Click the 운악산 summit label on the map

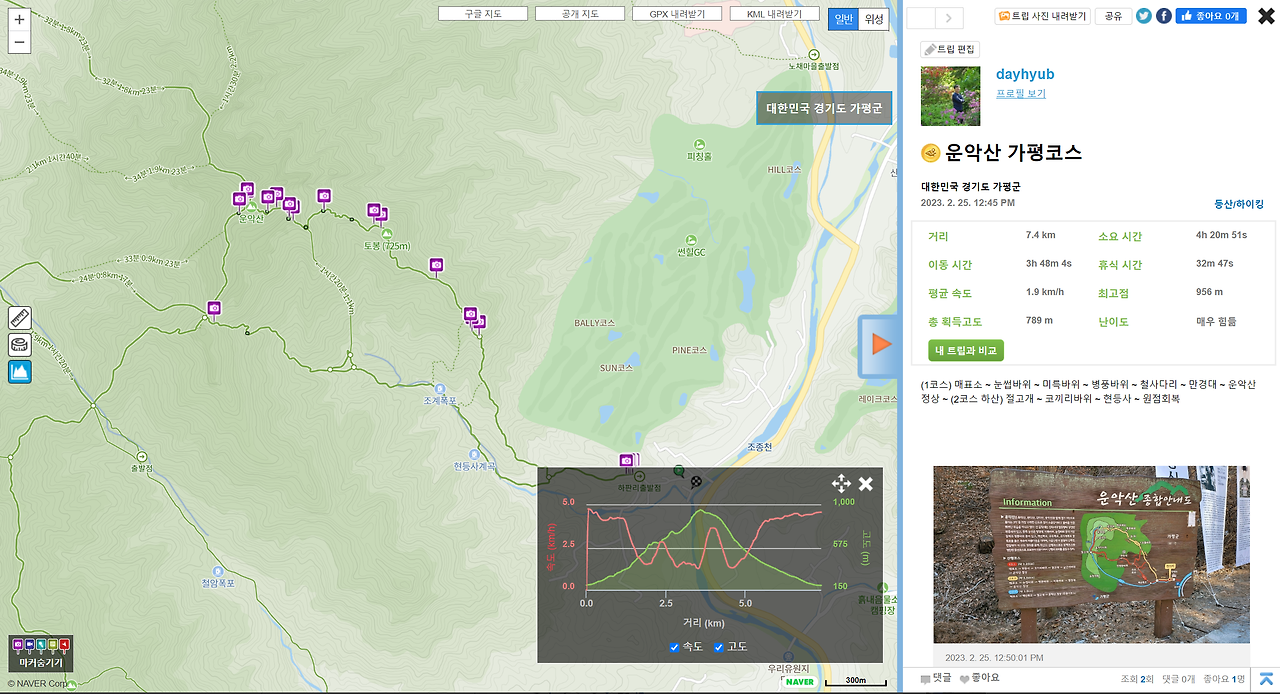251,219
